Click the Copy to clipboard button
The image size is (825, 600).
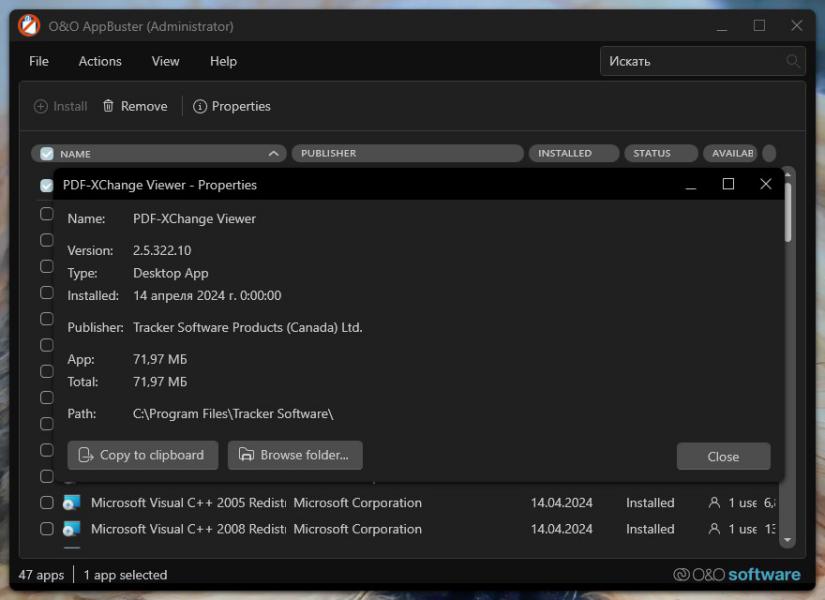pos(143,455)
